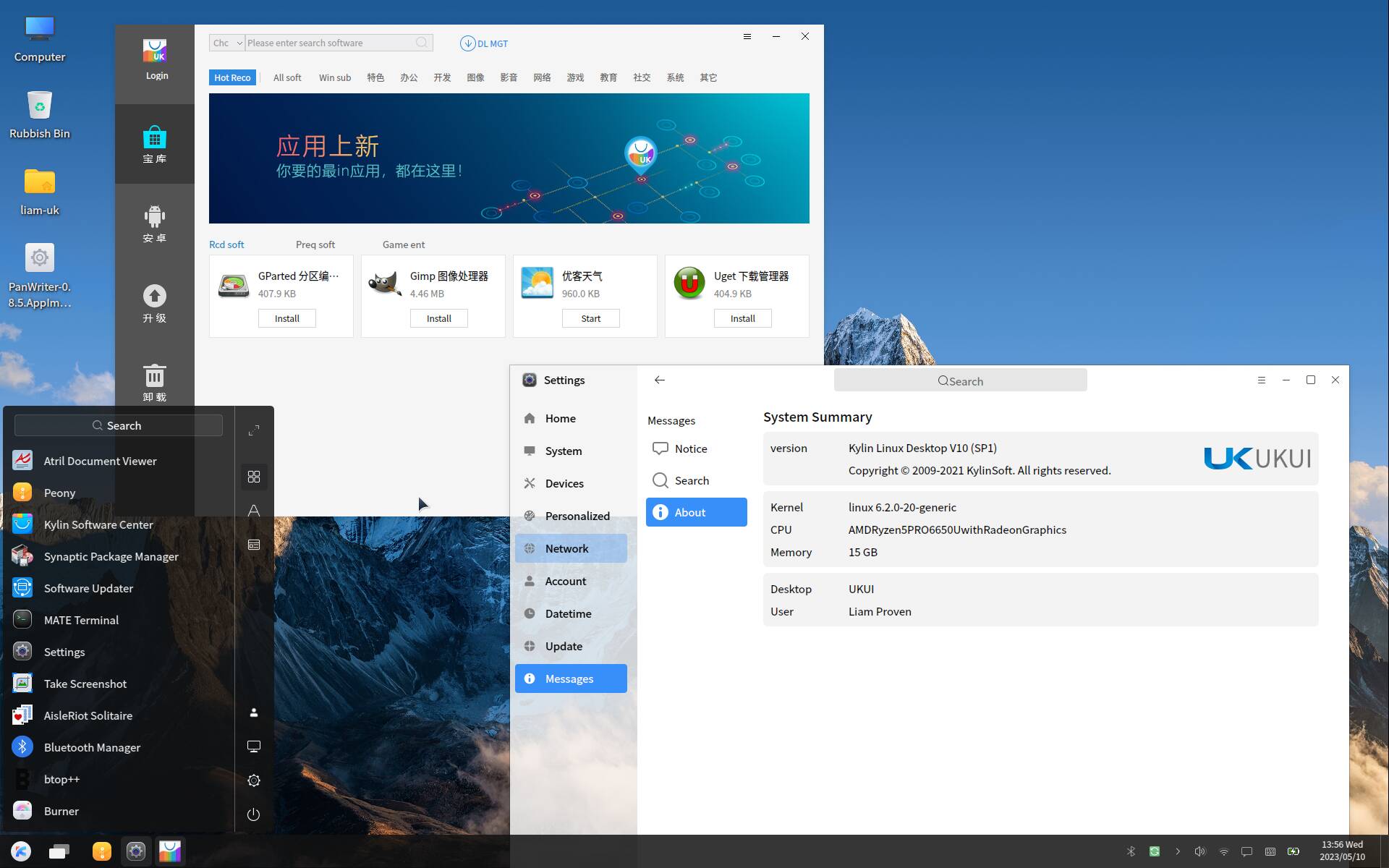Toggle the Messages section in Settings

click(569, 677)
